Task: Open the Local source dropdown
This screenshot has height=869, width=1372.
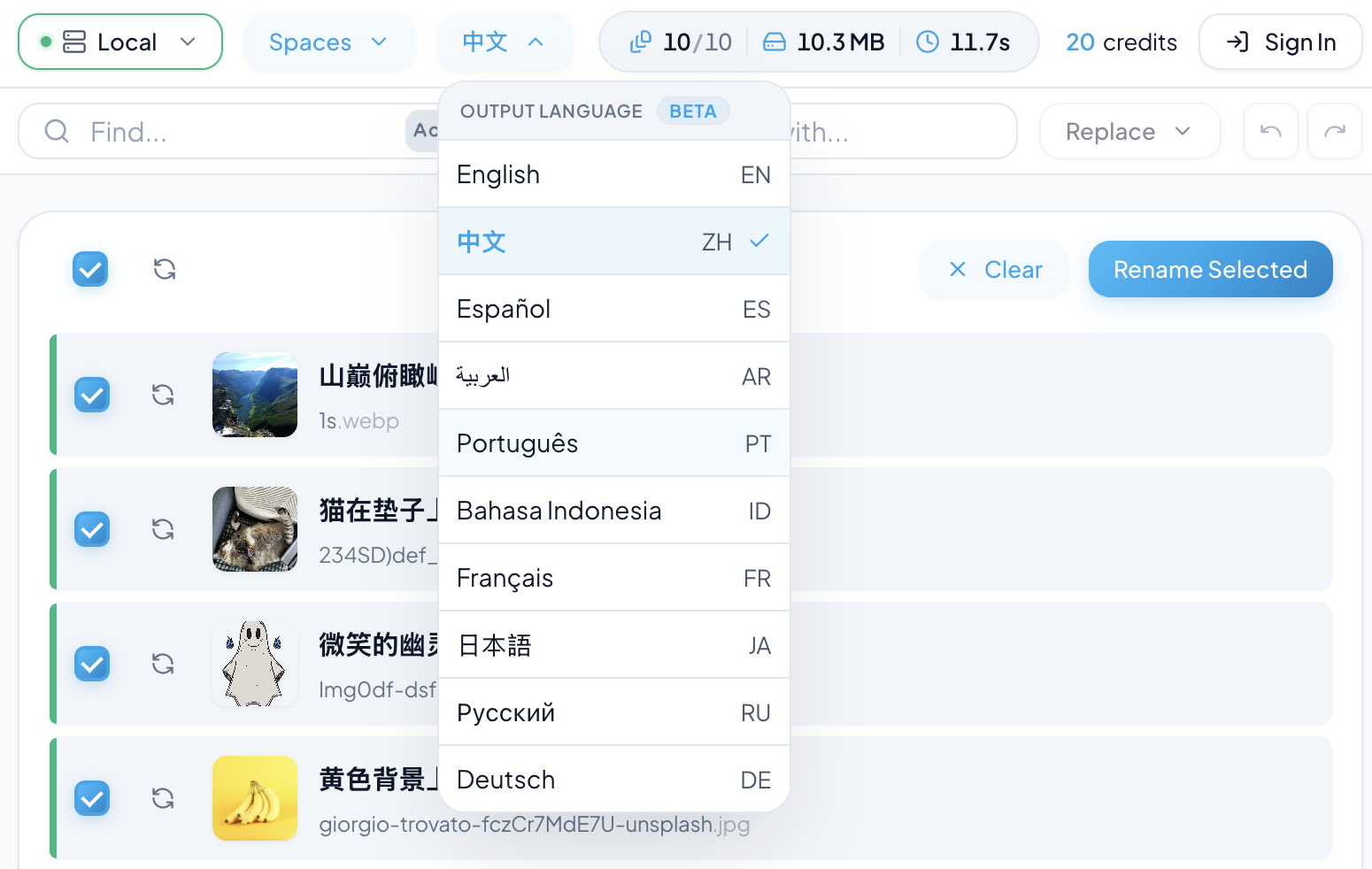Action: (119, 42)
